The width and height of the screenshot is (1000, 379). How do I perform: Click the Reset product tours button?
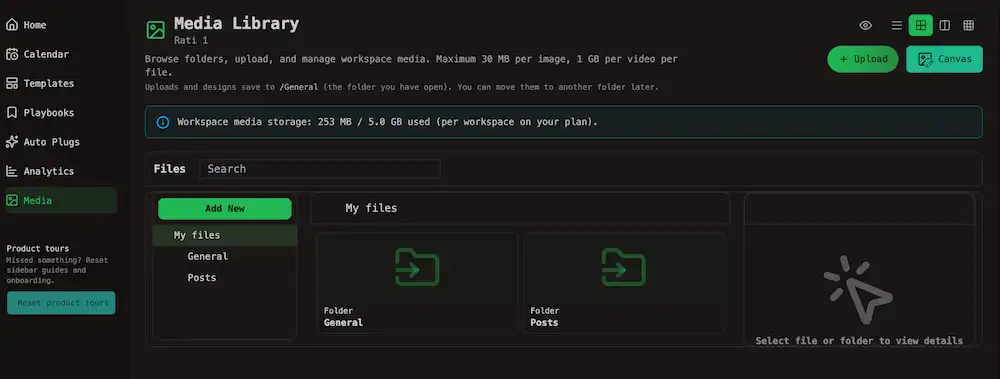[x=61, y=303]
